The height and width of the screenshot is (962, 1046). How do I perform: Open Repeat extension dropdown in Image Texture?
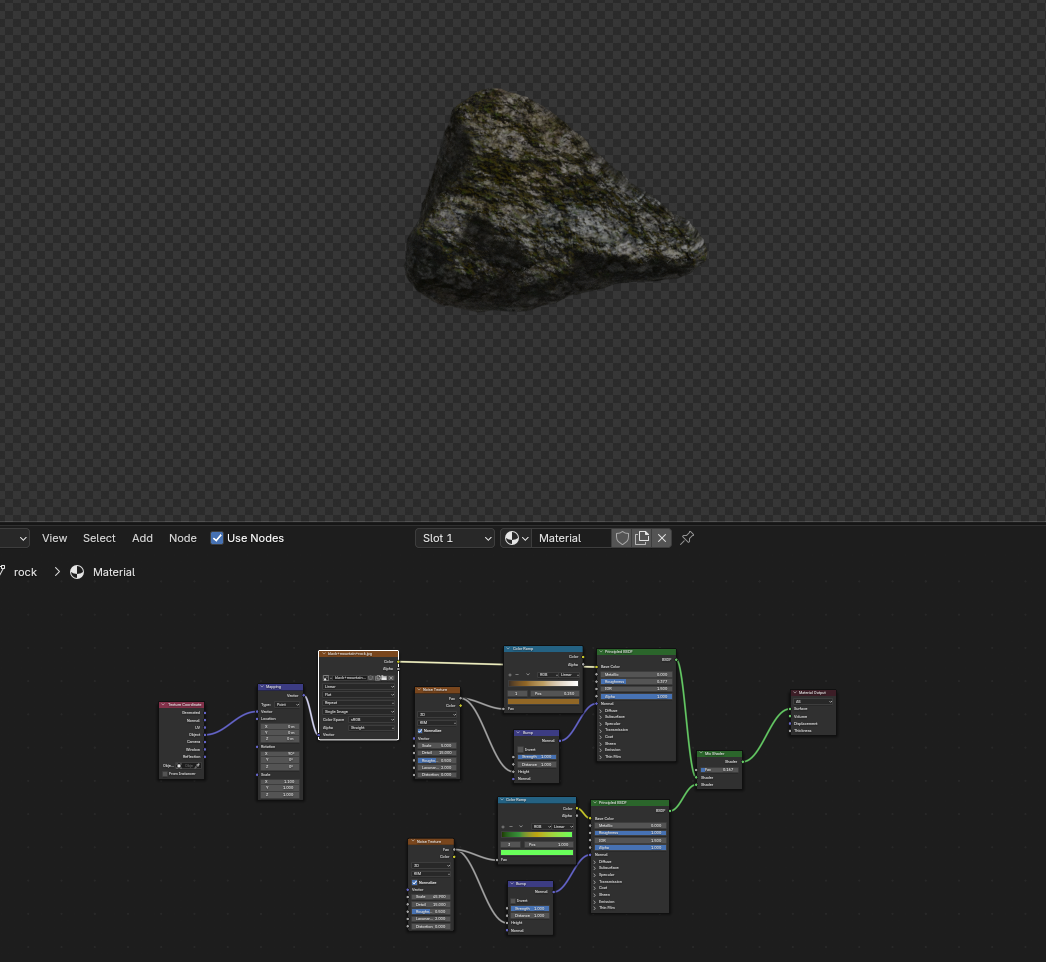point(358,702)
